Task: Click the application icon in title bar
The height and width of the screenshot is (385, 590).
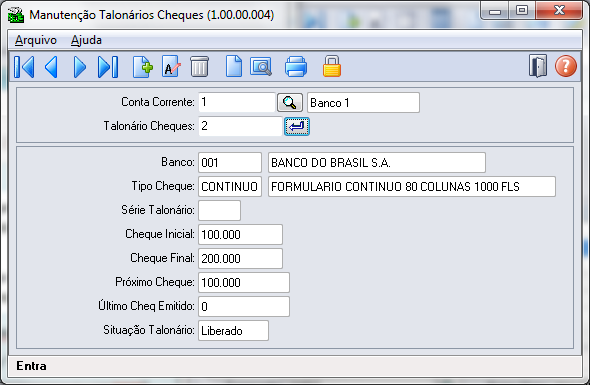Action: coord(16,15)
